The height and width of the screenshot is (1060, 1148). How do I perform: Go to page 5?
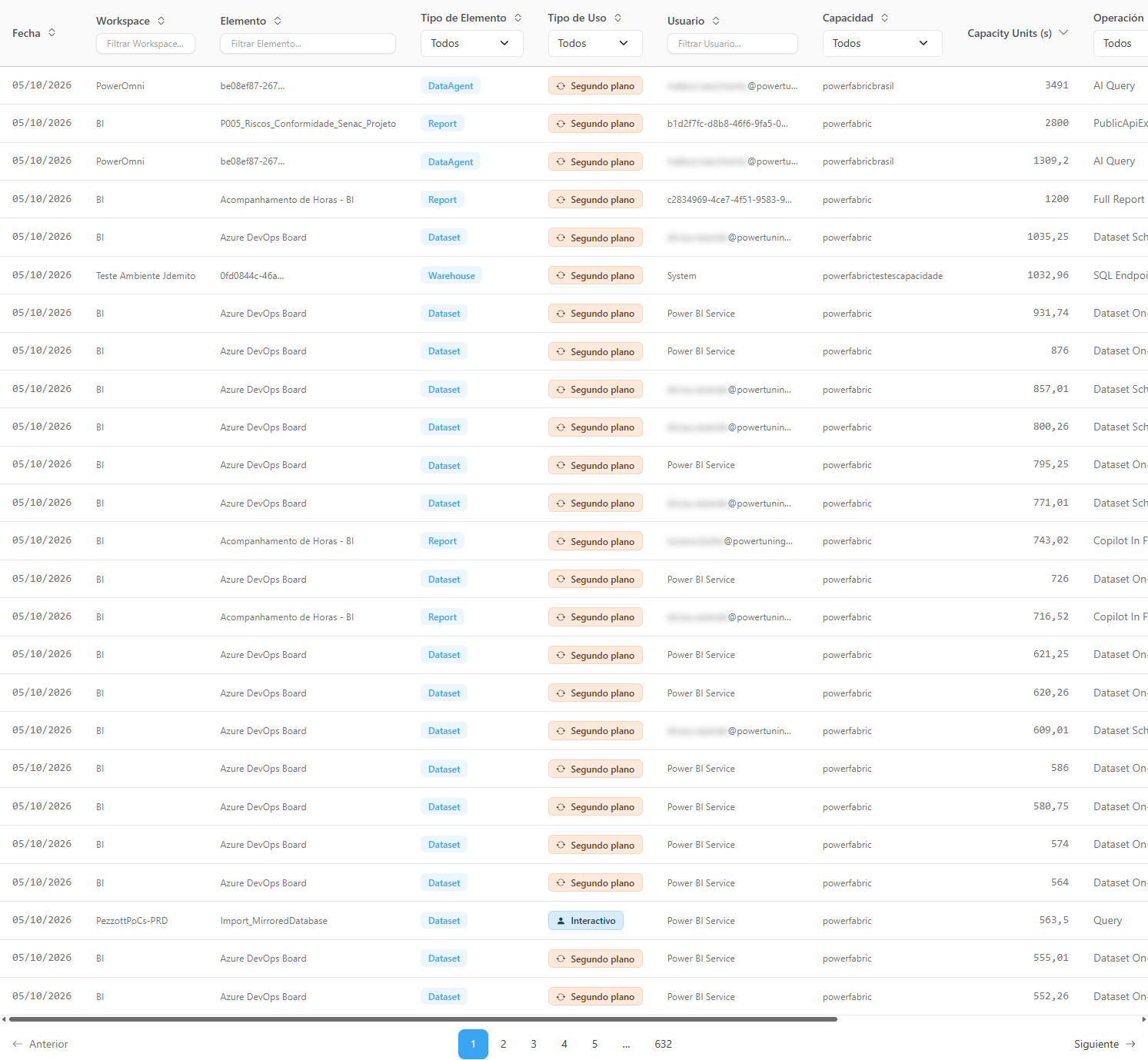coord(594,1044)
